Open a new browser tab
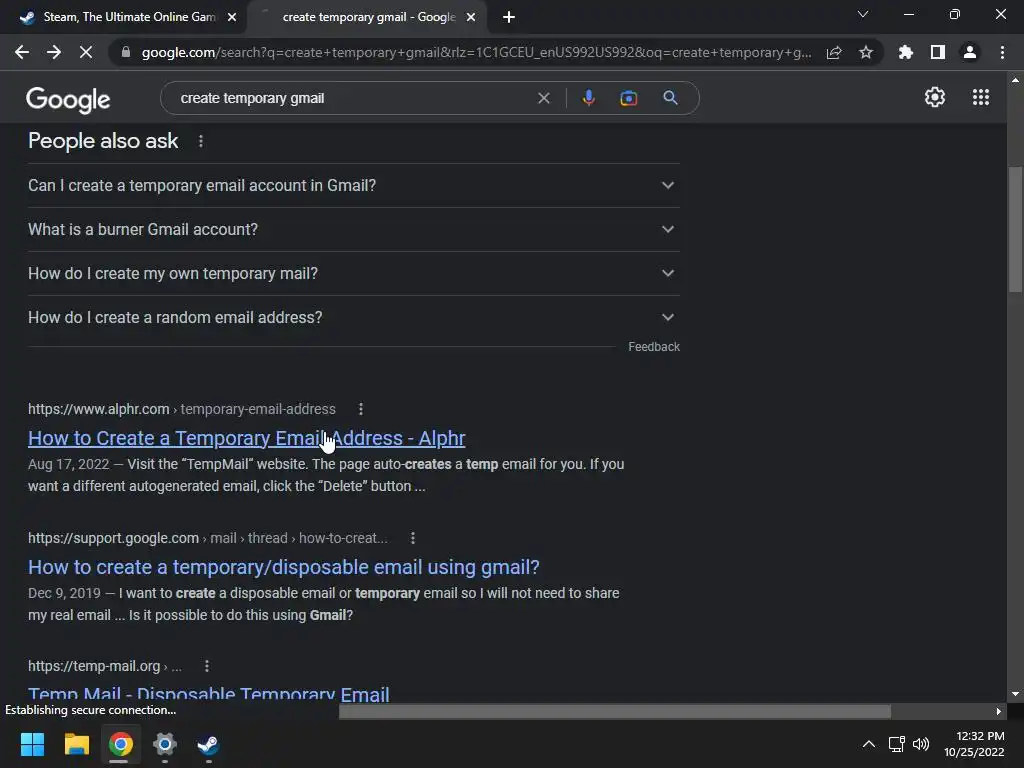The width and height of the screenshot is (1024, 768). [509, 17]
